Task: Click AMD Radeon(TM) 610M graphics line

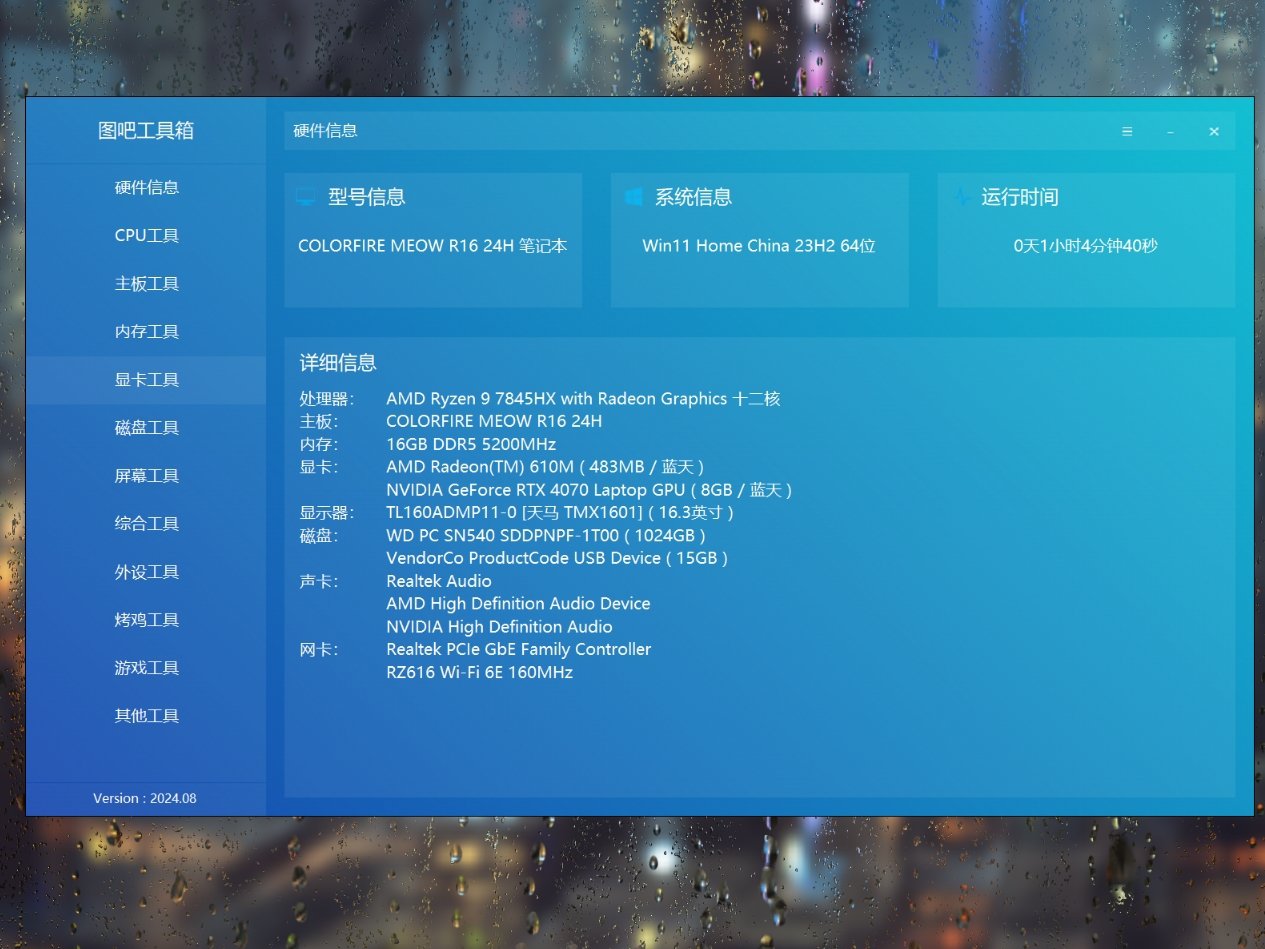Action: pos(546,467)
